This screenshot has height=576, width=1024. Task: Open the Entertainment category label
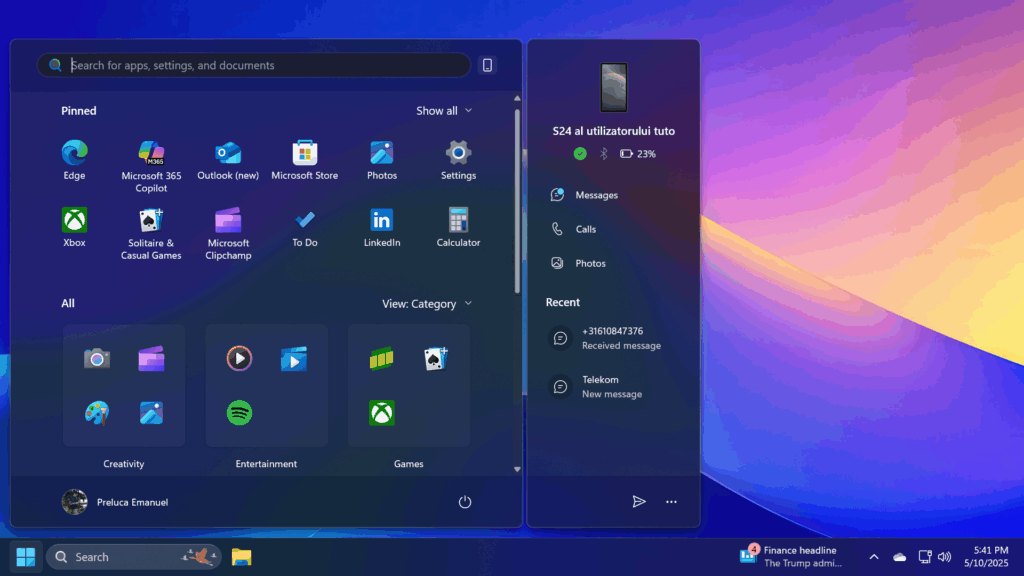[x=266, y=464]
